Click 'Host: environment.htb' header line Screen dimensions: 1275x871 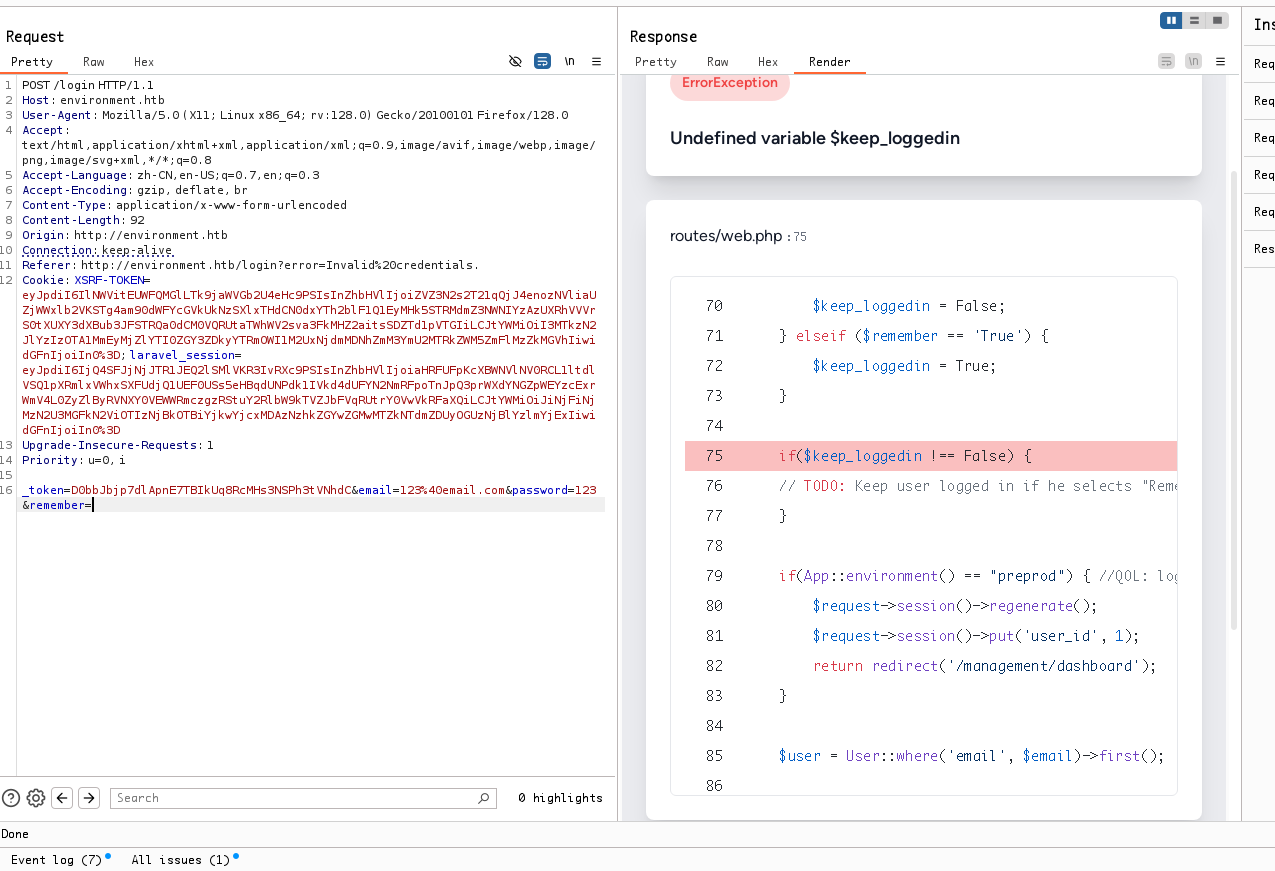pyautogui.click(x=93, y=100)
